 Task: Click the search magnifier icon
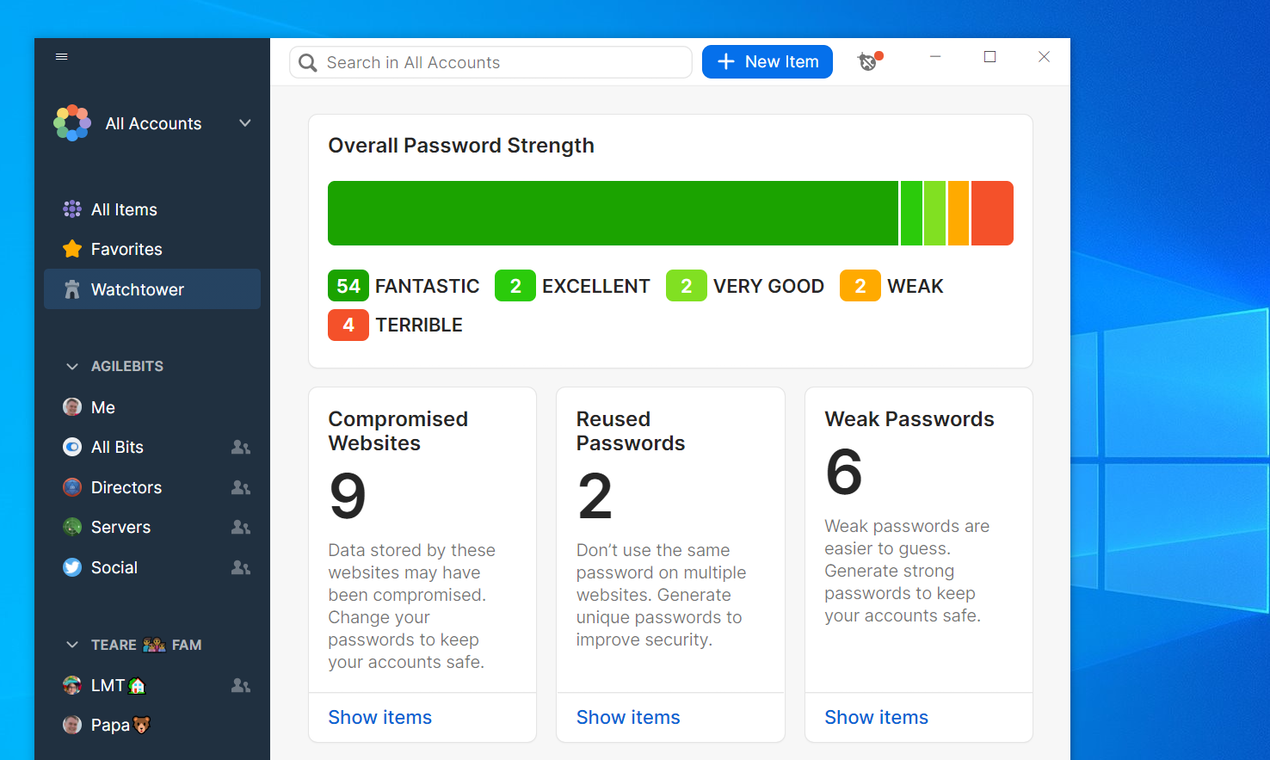pos(308,63)
